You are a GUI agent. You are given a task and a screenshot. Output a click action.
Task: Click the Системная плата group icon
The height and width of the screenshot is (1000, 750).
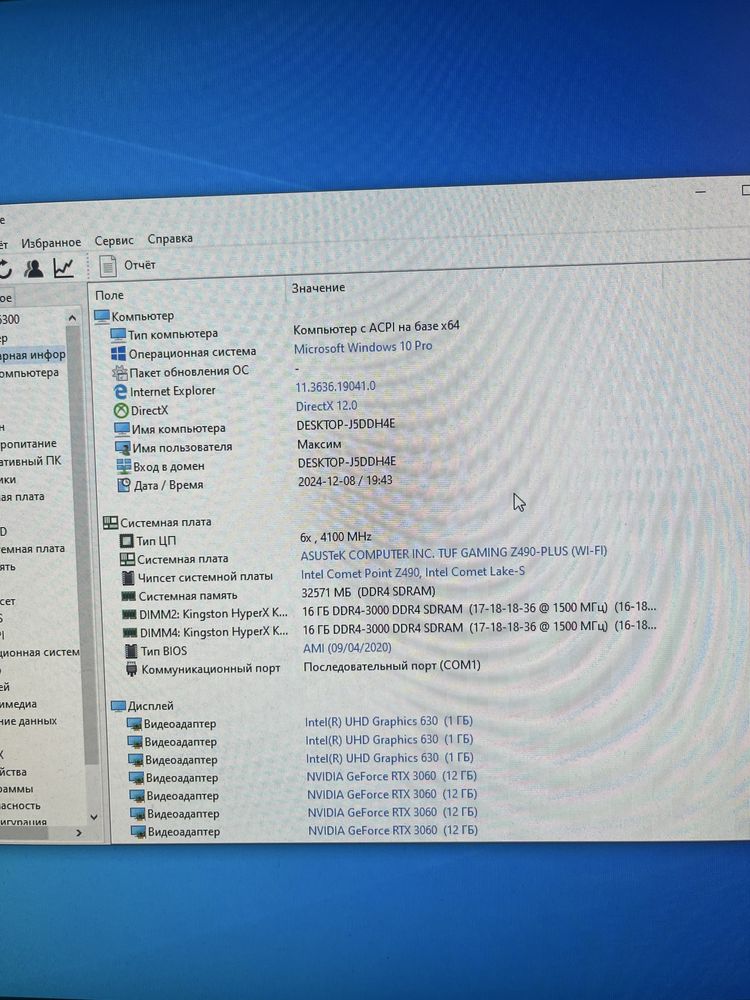(110, 523)
